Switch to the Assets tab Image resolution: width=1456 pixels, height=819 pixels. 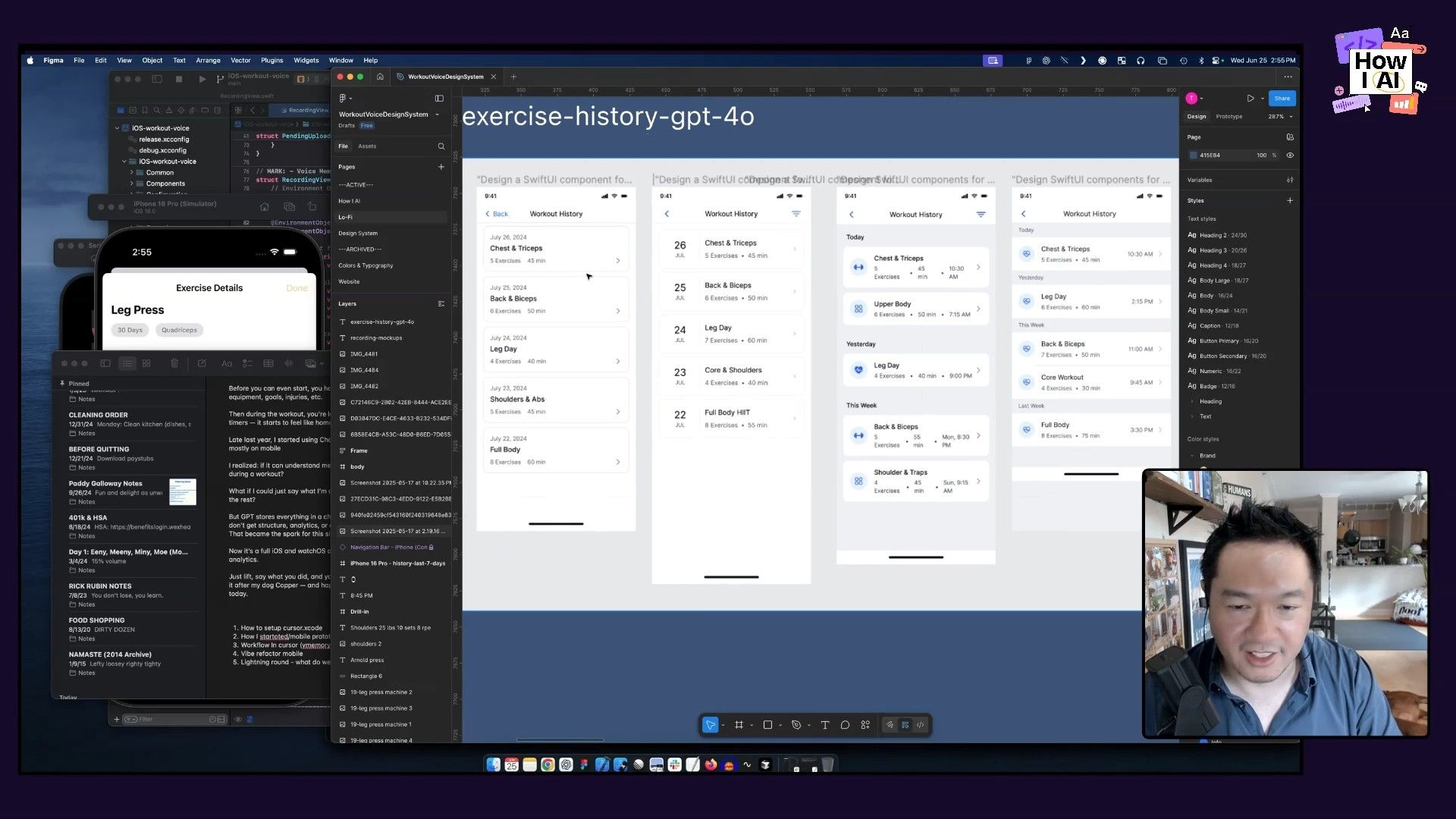[x=367, y=146]
